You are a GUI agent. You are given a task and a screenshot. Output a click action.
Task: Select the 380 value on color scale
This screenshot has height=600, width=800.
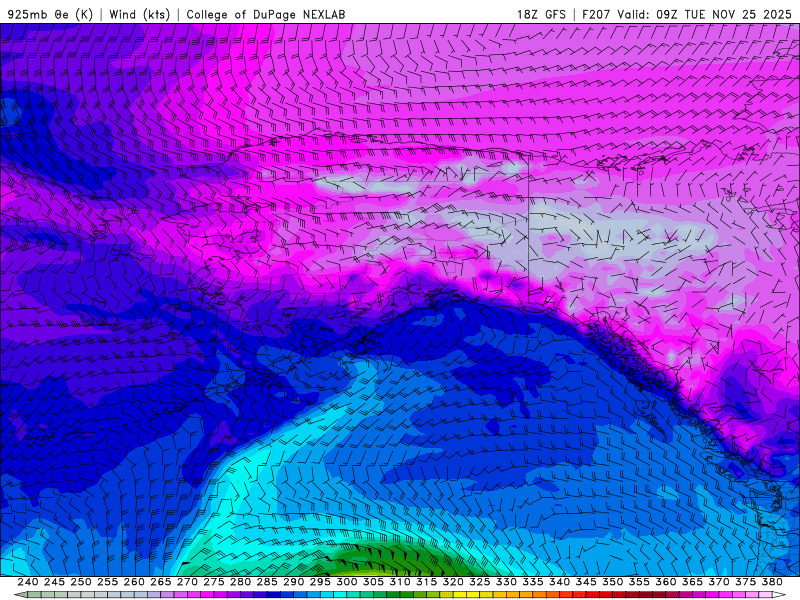(x=771, y=582)
